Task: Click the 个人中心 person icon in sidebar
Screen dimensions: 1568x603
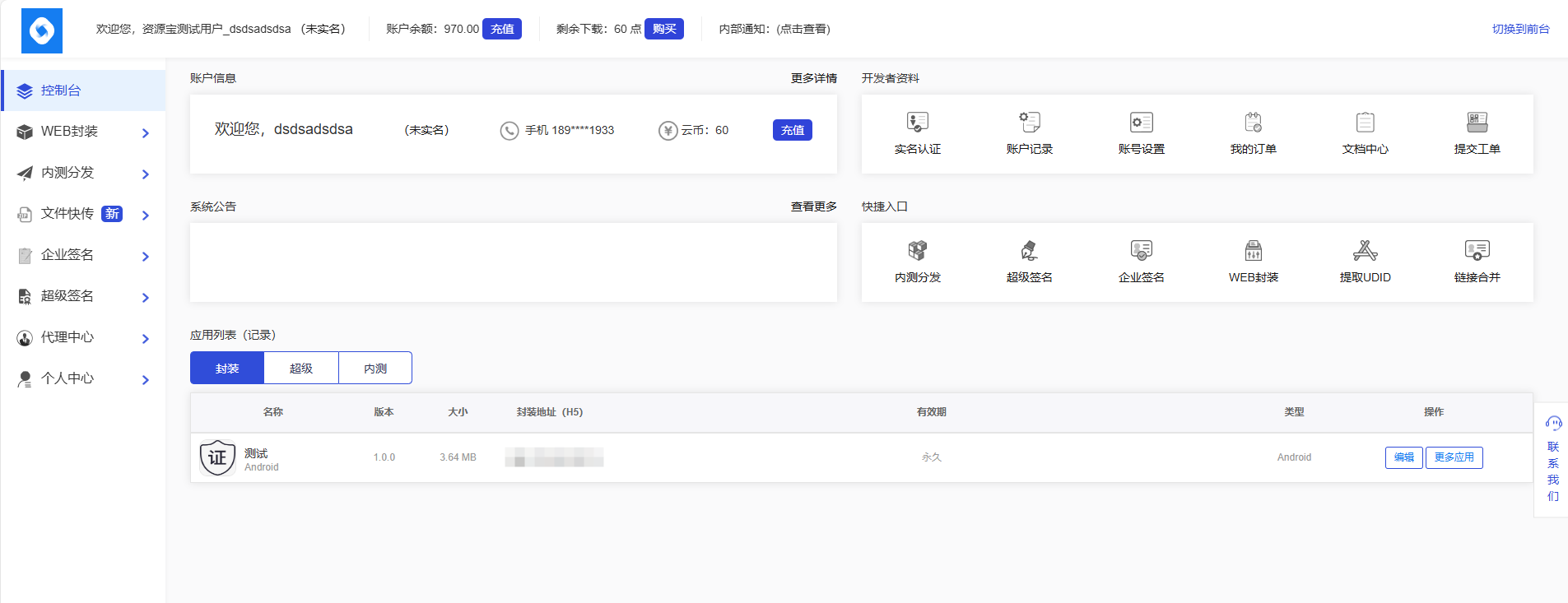Action: (x=25, y=379)
